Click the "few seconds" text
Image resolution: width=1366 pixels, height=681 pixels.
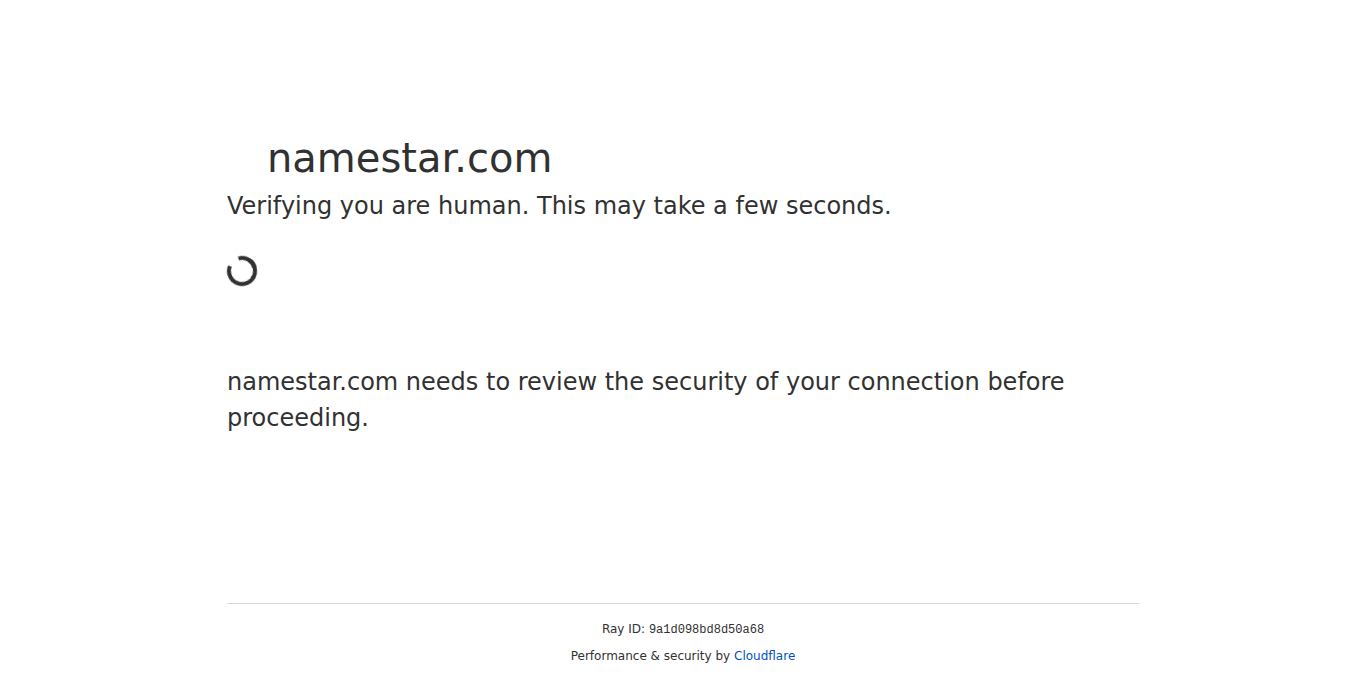[x=812, y=206]
